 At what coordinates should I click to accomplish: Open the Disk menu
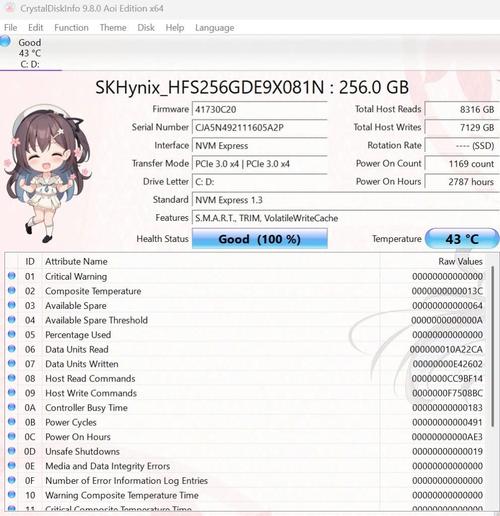pyautogui.click(x=146, y=28)
